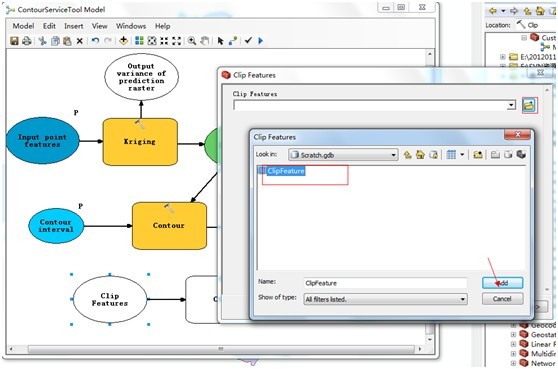Click the Full Extent toolbar icon

(x=152, y=41)
